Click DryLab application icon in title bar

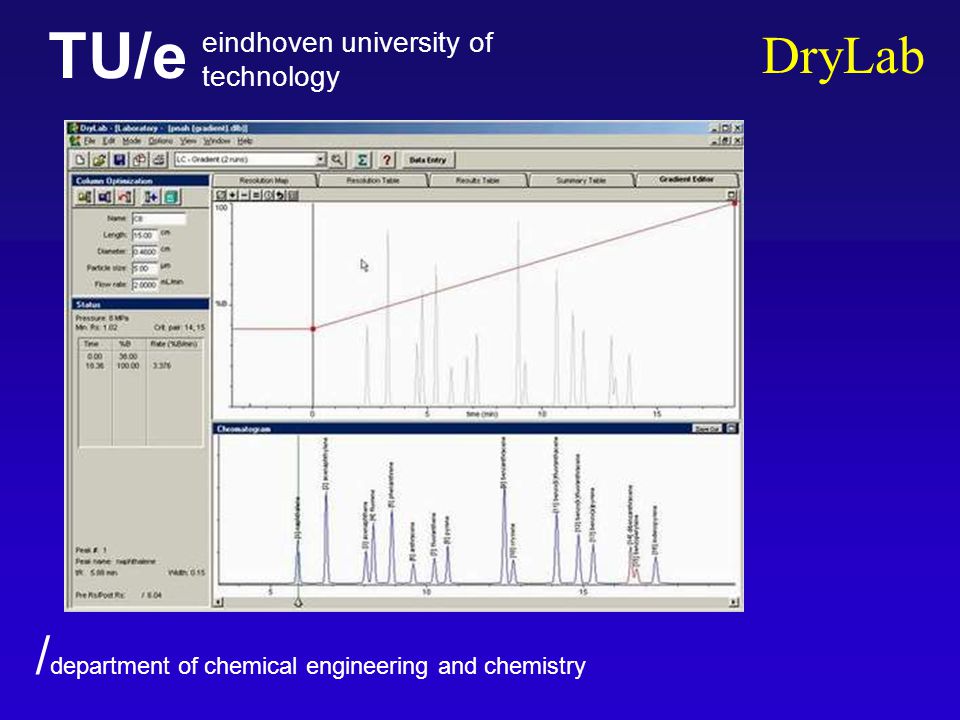tap(73, 128)
